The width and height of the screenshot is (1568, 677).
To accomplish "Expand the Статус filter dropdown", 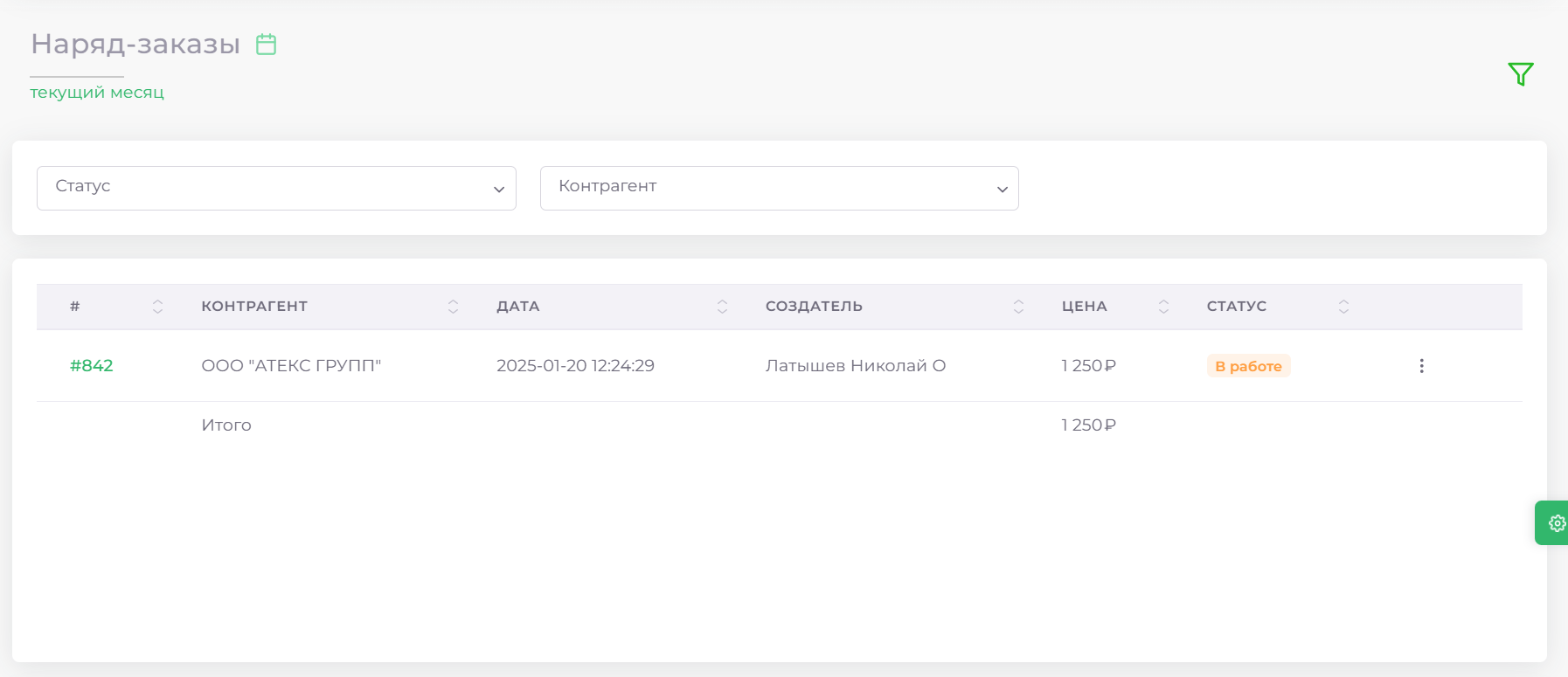I will pyautogui.click(x=276, y=188).
